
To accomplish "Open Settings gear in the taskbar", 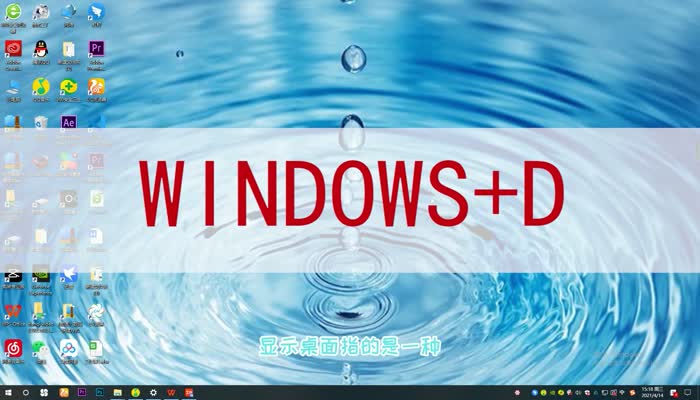I will 153,393.
